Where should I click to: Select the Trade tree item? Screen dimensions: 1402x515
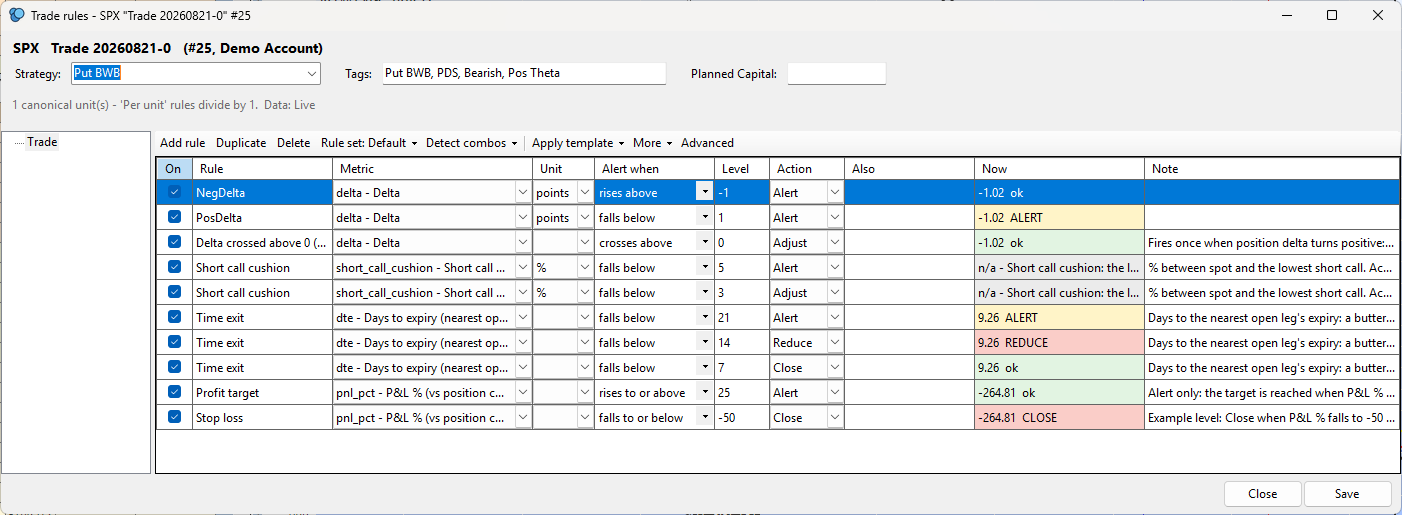tap(42, 142)
